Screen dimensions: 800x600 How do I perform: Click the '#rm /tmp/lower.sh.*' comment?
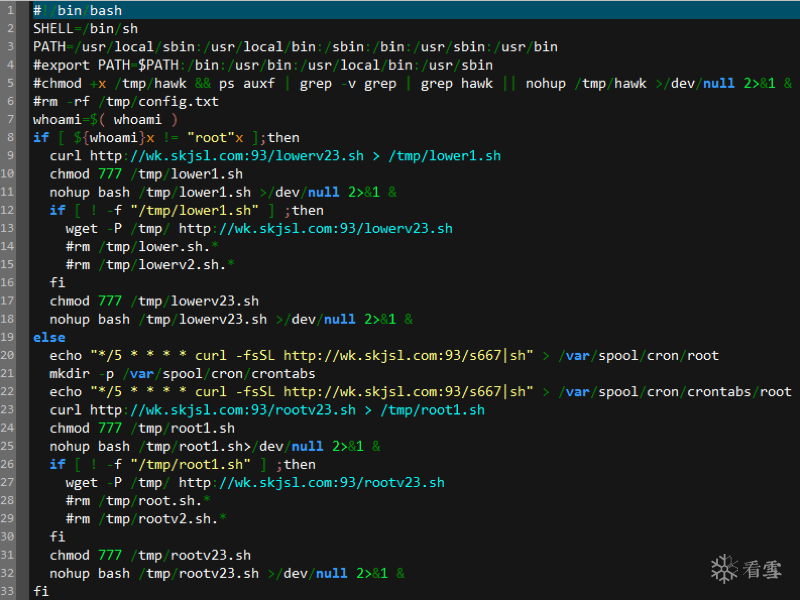(142, 246)
